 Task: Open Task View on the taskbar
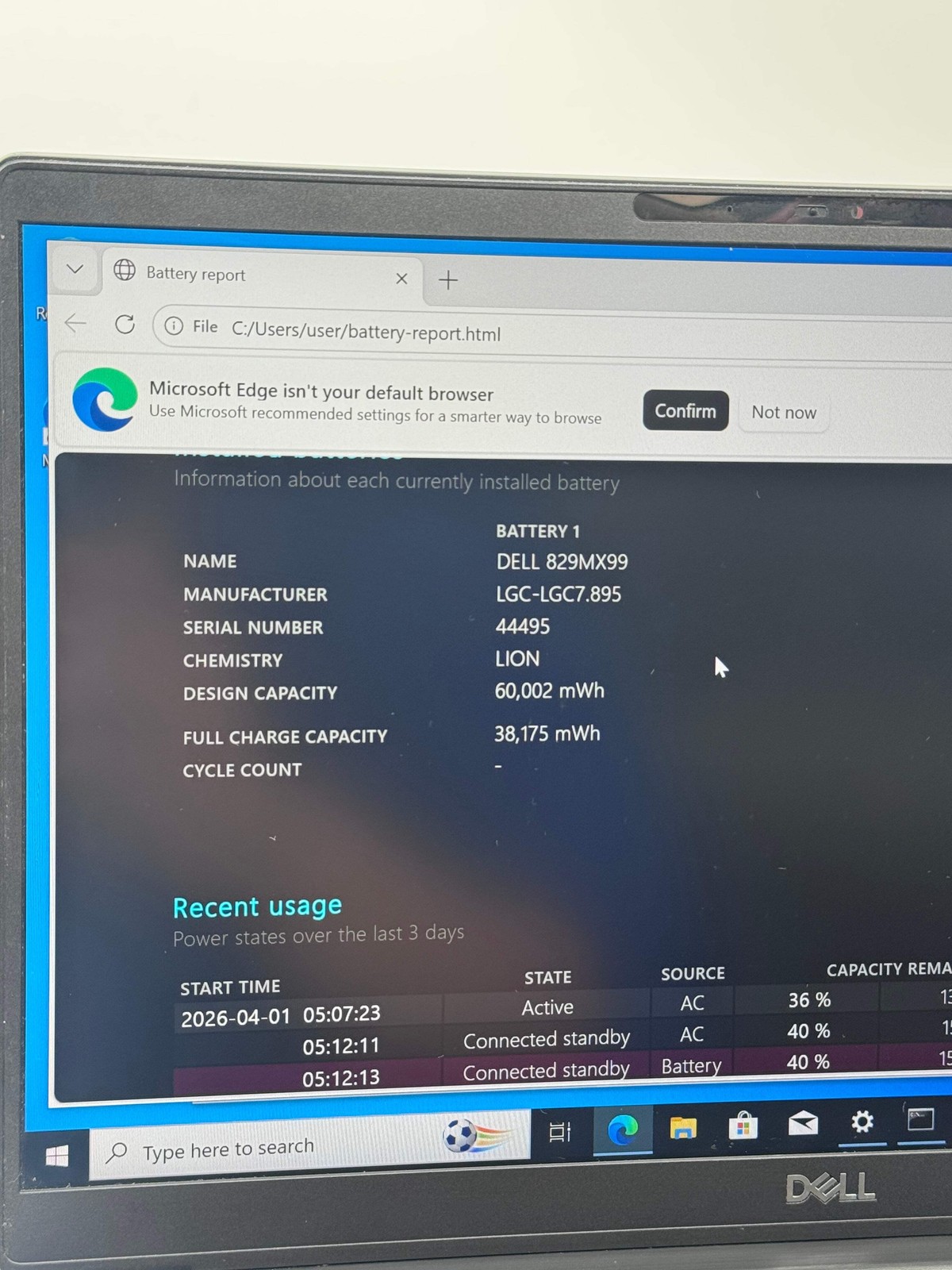[561, 1132]
